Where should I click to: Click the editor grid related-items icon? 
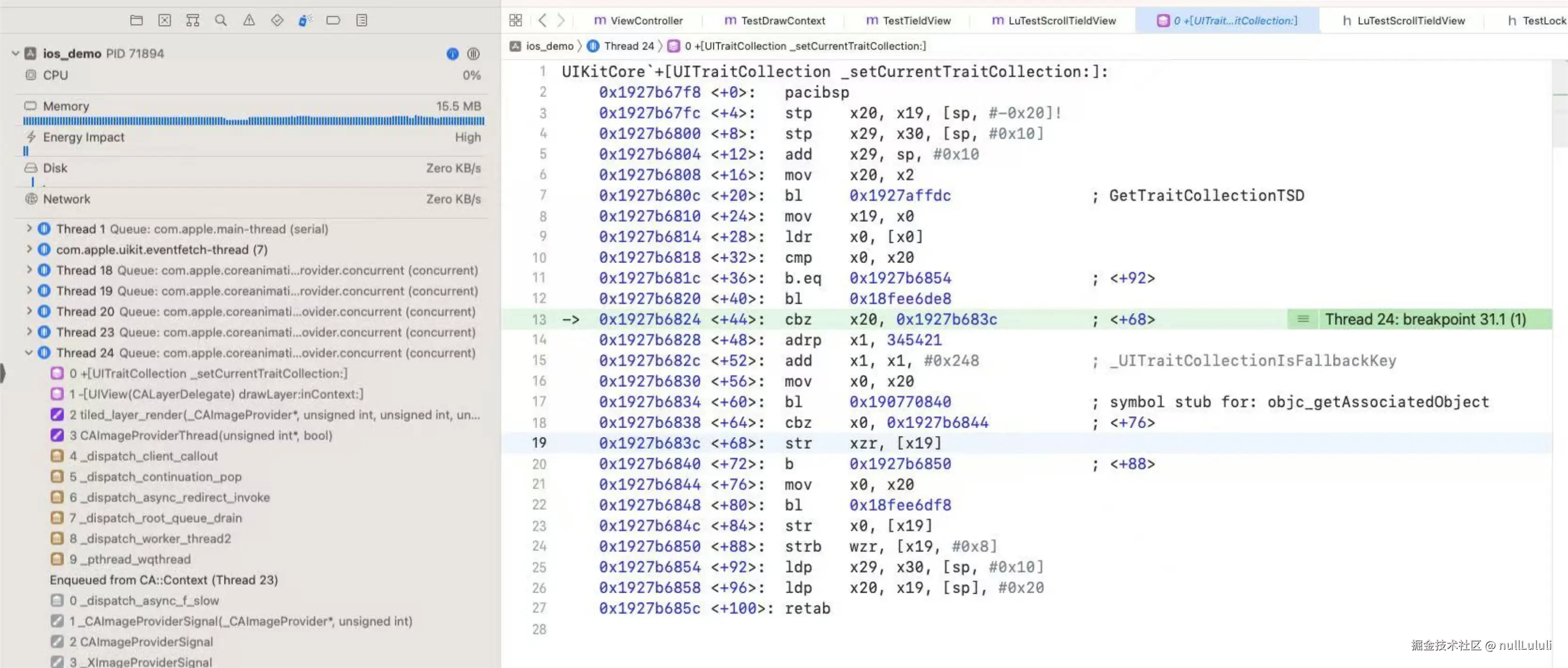[x=515, y=20]
